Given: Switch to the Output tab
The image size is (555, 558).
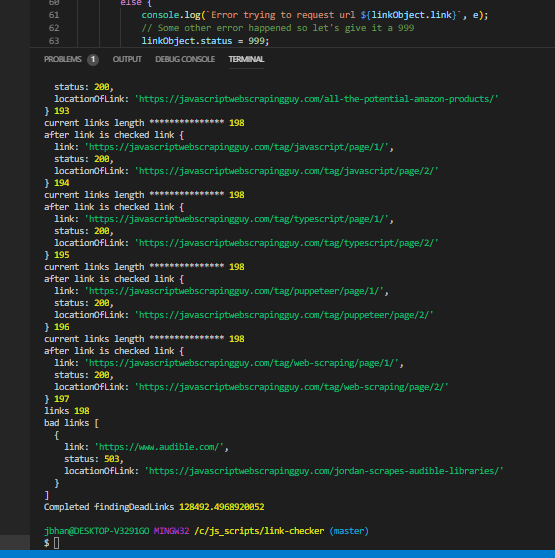Looking at the screenshot, I should click(127, 59).
